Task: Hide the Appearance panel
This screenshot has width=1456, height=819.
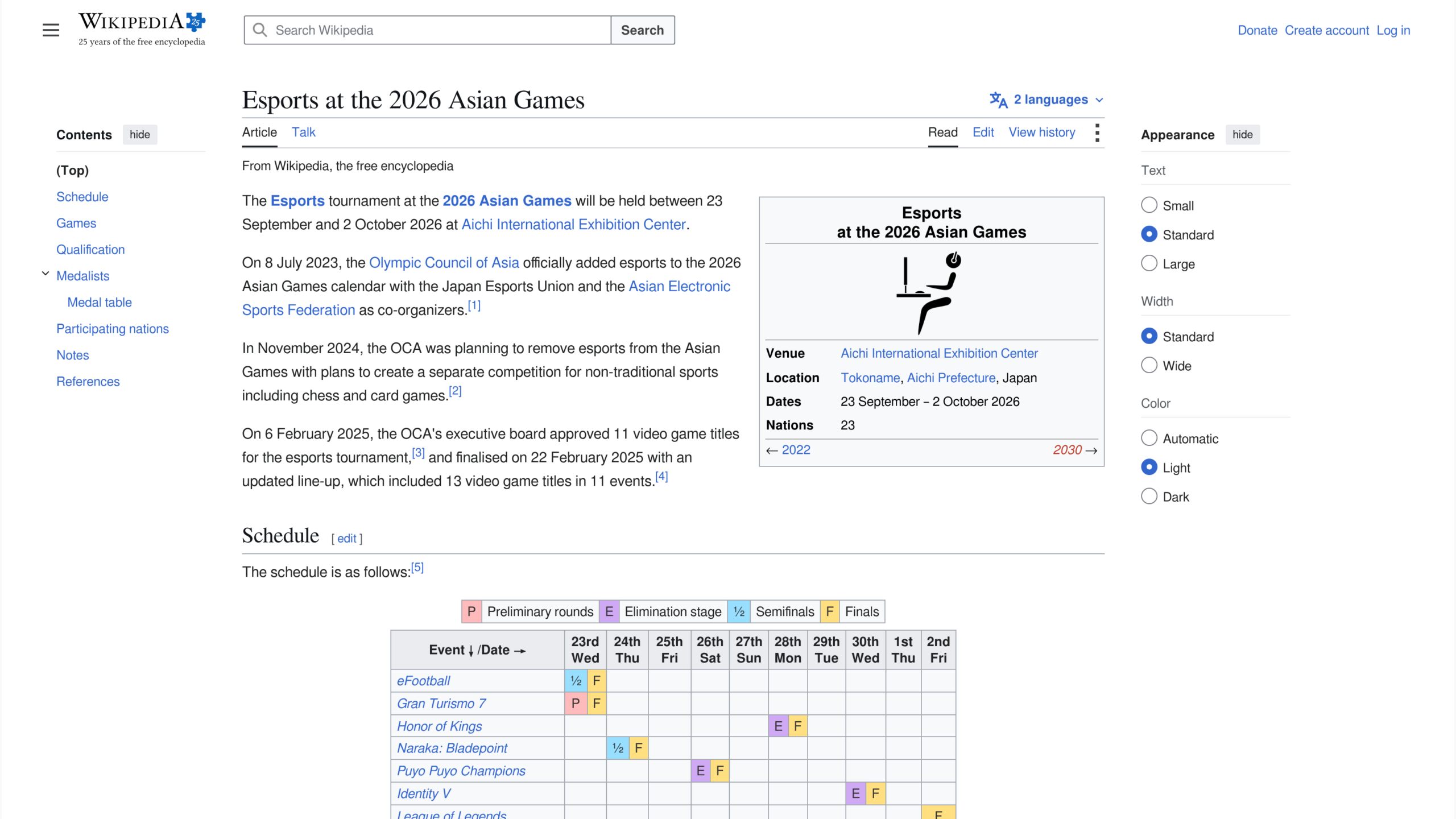Action: coord(1242,135)
